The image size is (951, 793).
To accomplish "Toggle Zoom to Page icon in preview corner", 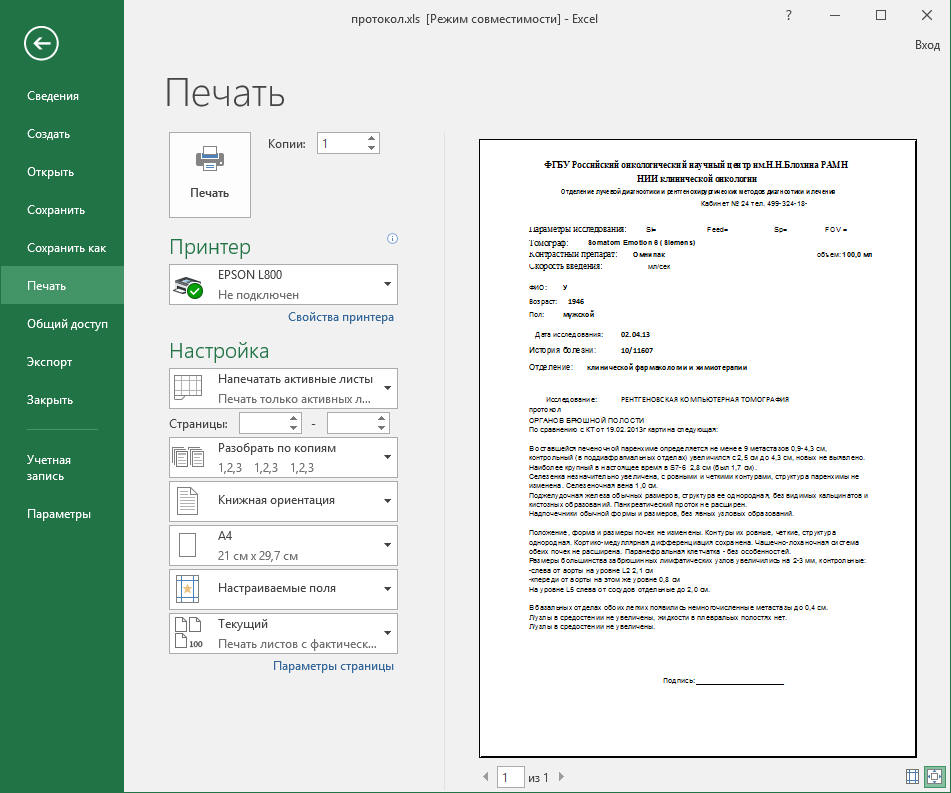I will coord(934,776).
